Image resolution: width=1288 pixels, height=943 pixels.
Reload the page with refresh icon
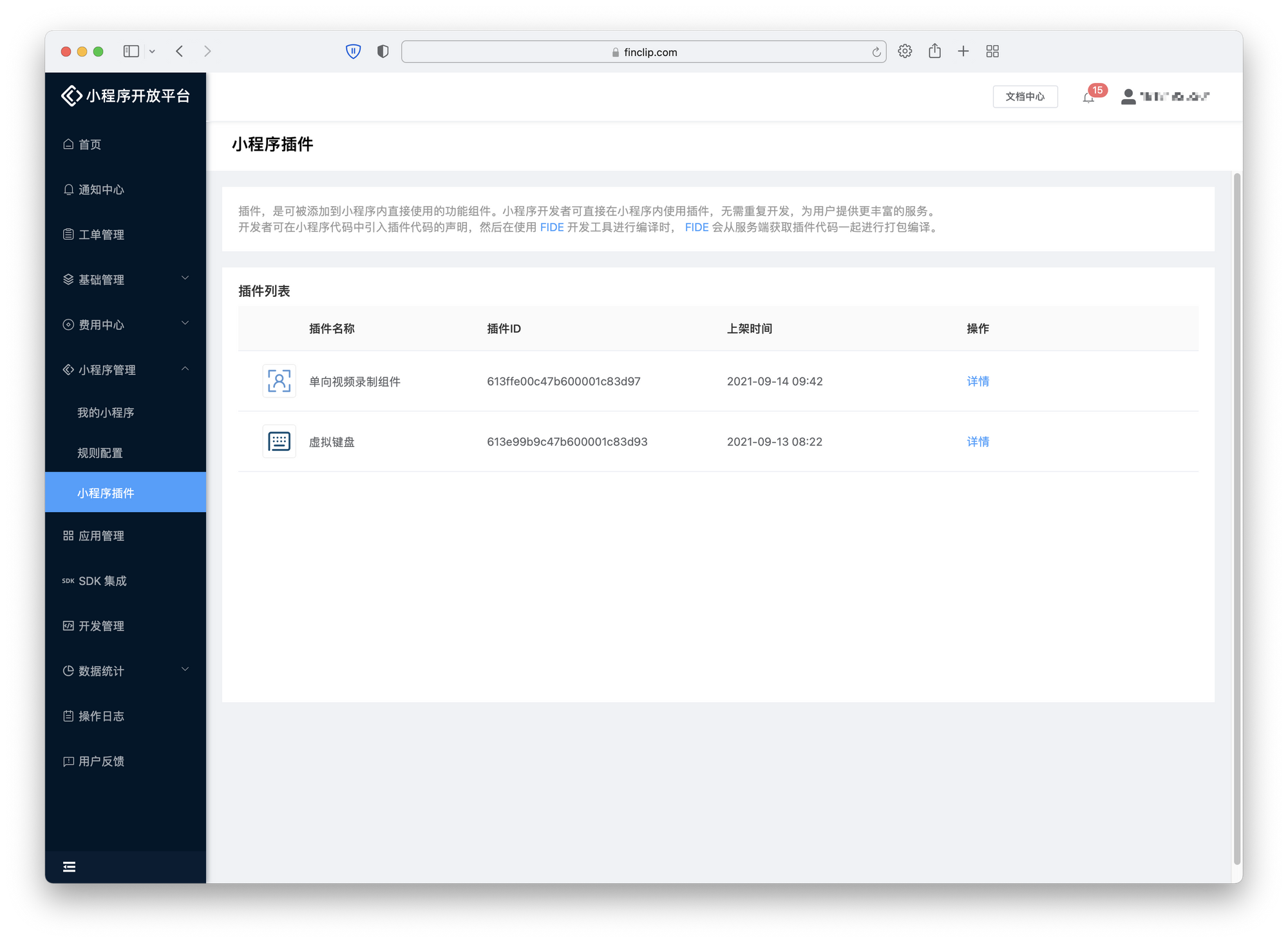tap(876, 52)
